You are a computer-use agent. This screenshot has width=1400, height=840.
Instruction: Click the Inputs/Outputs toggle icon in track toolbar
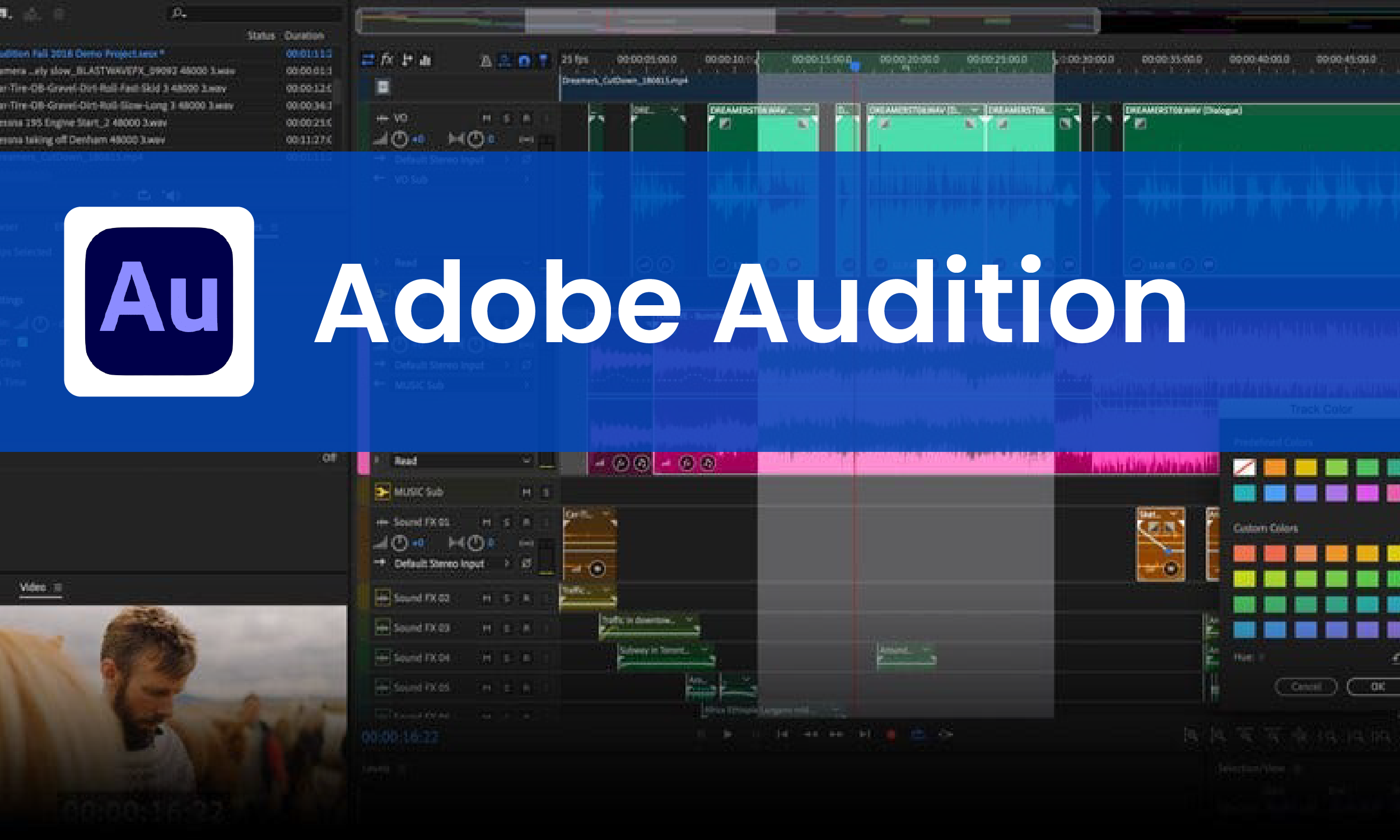tap(368, 59)
